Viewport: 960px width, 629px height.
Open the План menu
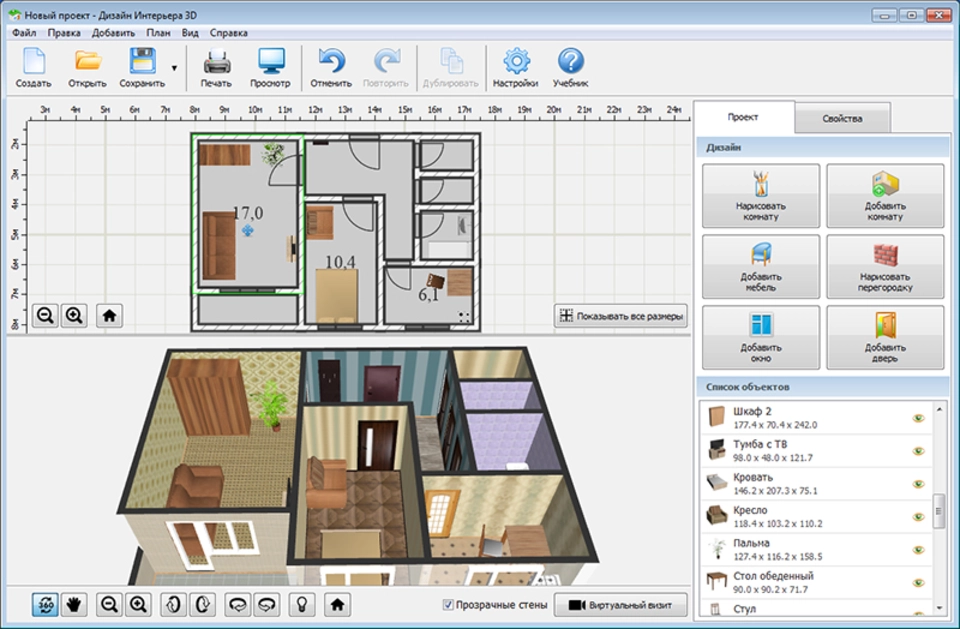point(158,33)
